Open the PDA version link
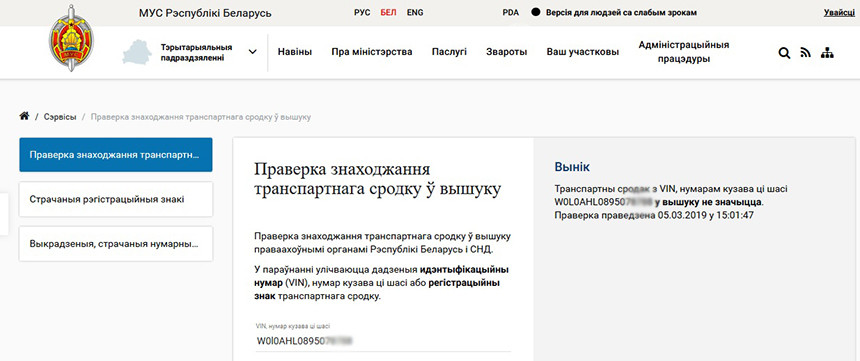860x361 pixels. [x=511, y=13]
